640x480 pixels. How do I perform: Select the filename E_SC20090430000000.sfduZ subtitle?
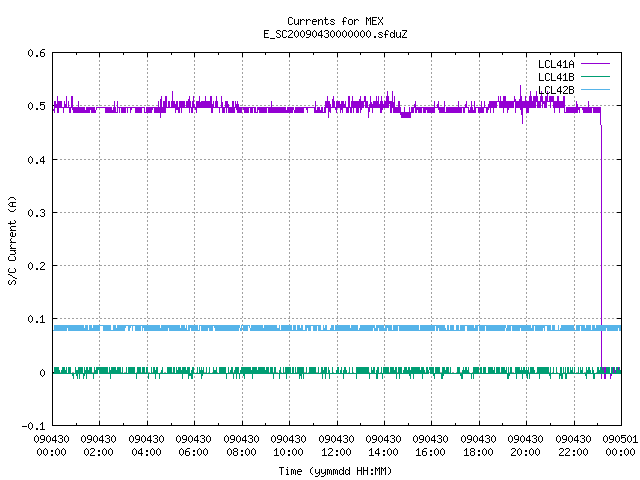coord(335,34)
